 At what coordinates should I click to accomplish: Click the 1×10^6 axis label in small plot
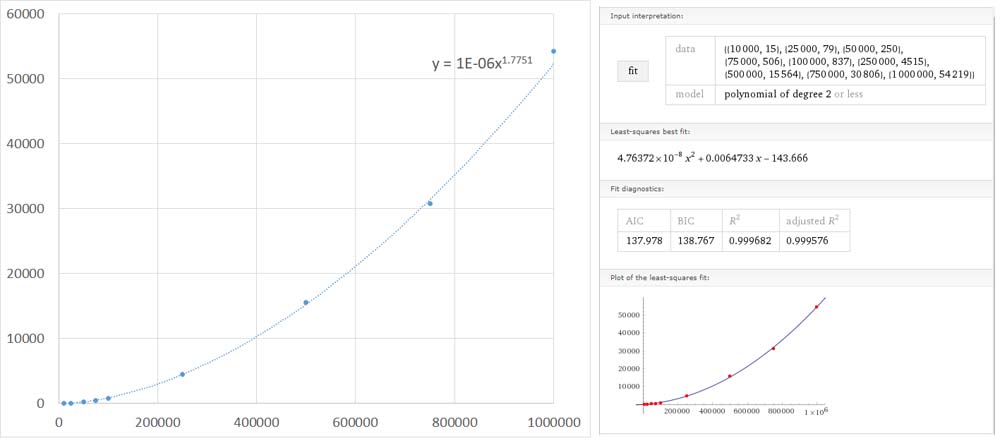coord(816,413)
